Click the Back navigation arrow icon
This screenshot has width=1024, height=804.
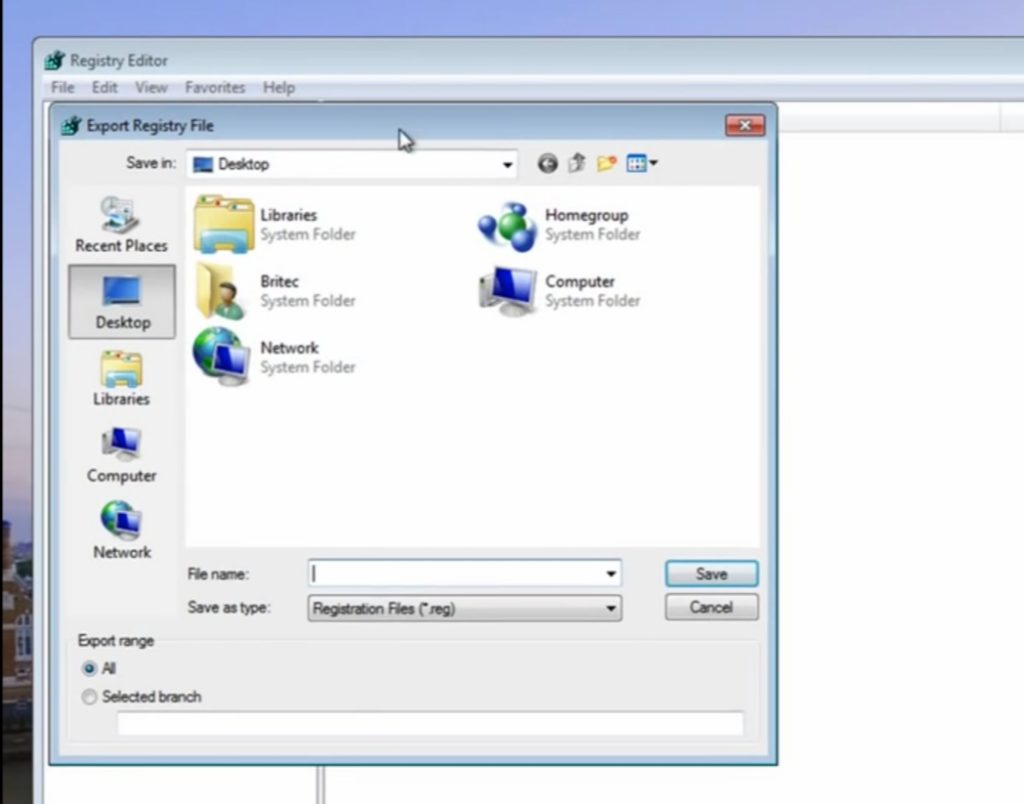pyautogui.click(x=547, y=164)
